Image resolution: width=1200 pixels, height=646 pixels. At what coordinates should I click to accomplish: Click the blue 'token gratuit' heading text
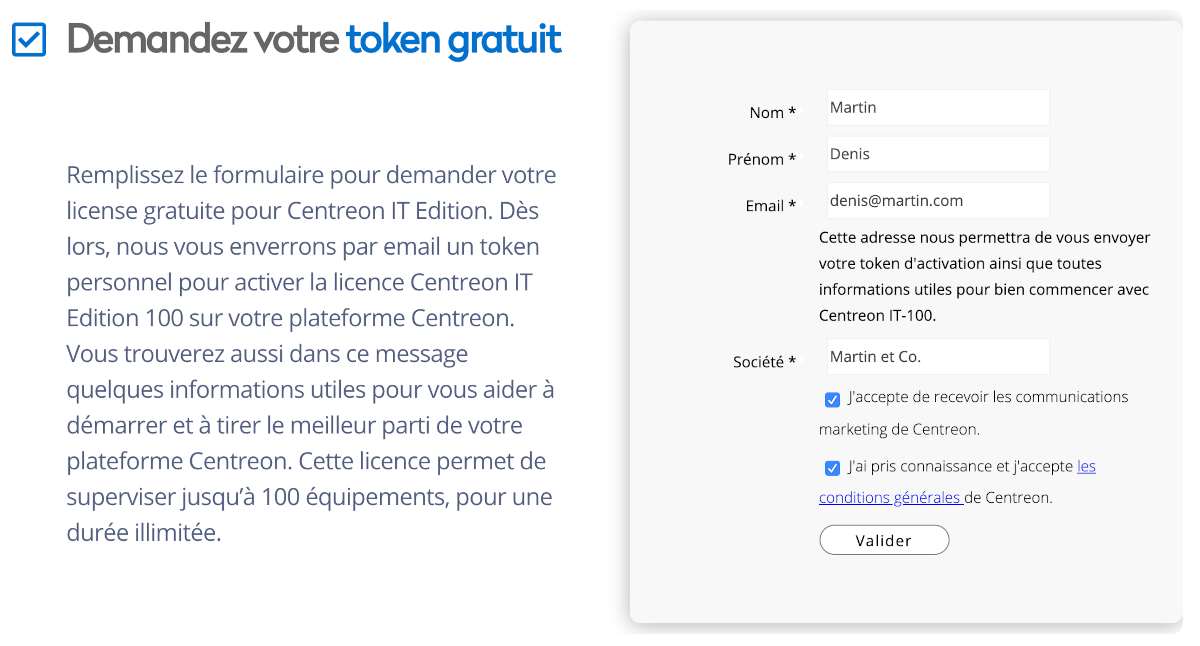(454, 40)
